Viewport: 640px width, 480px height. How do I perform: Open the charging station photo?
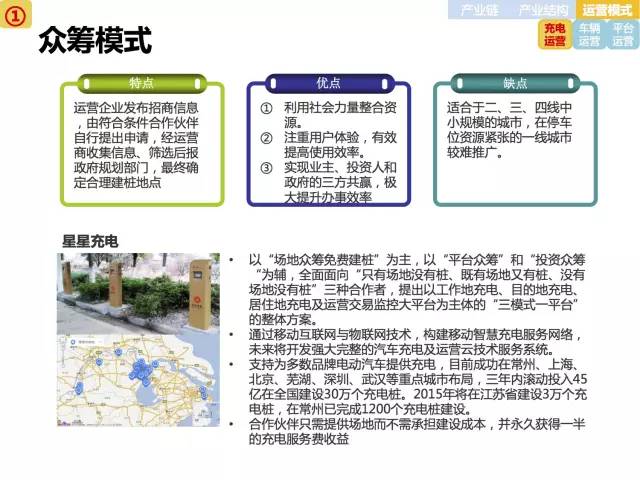coord(138,290)
